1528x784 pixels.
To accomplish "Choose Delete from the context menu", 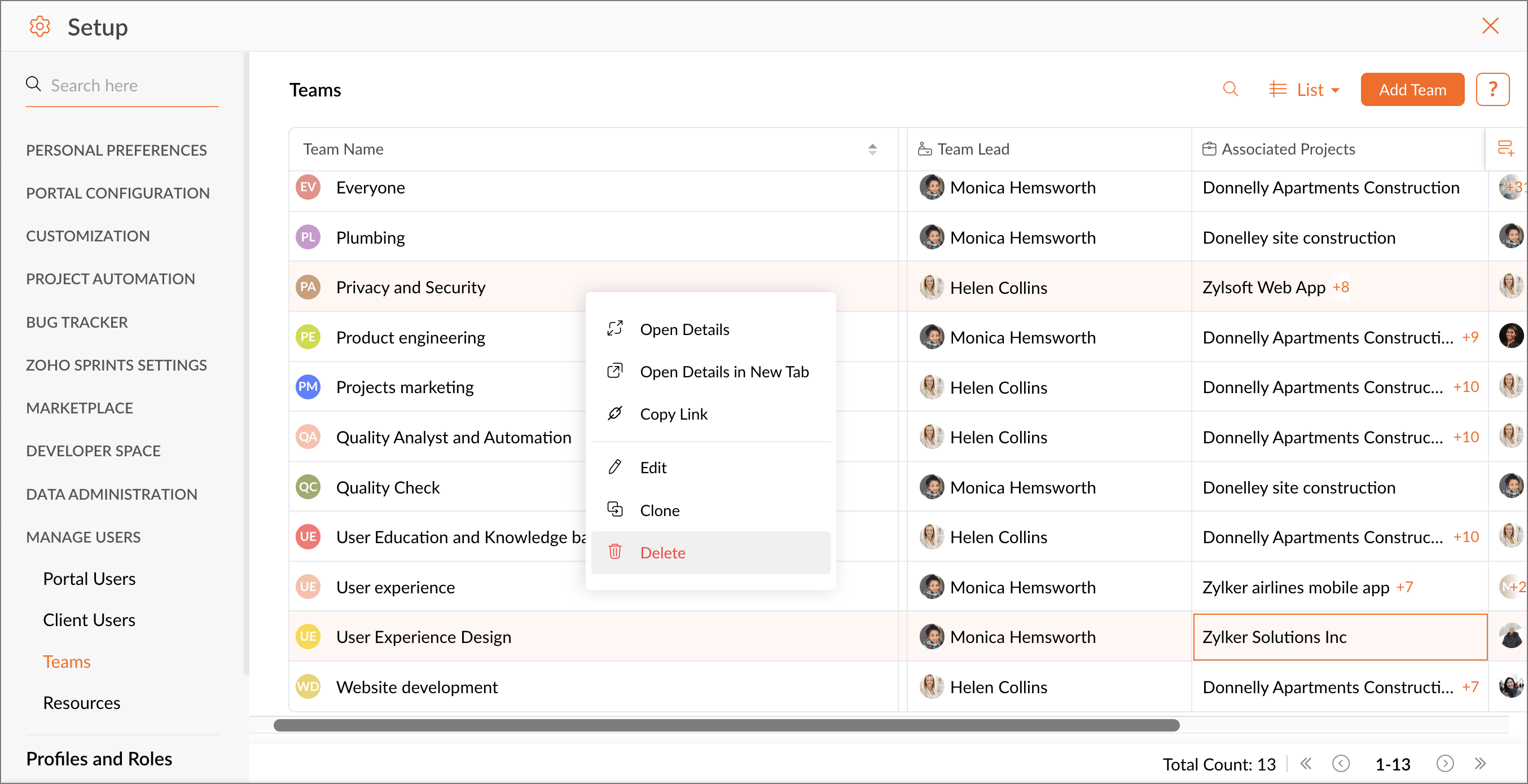I will [662, 553].
